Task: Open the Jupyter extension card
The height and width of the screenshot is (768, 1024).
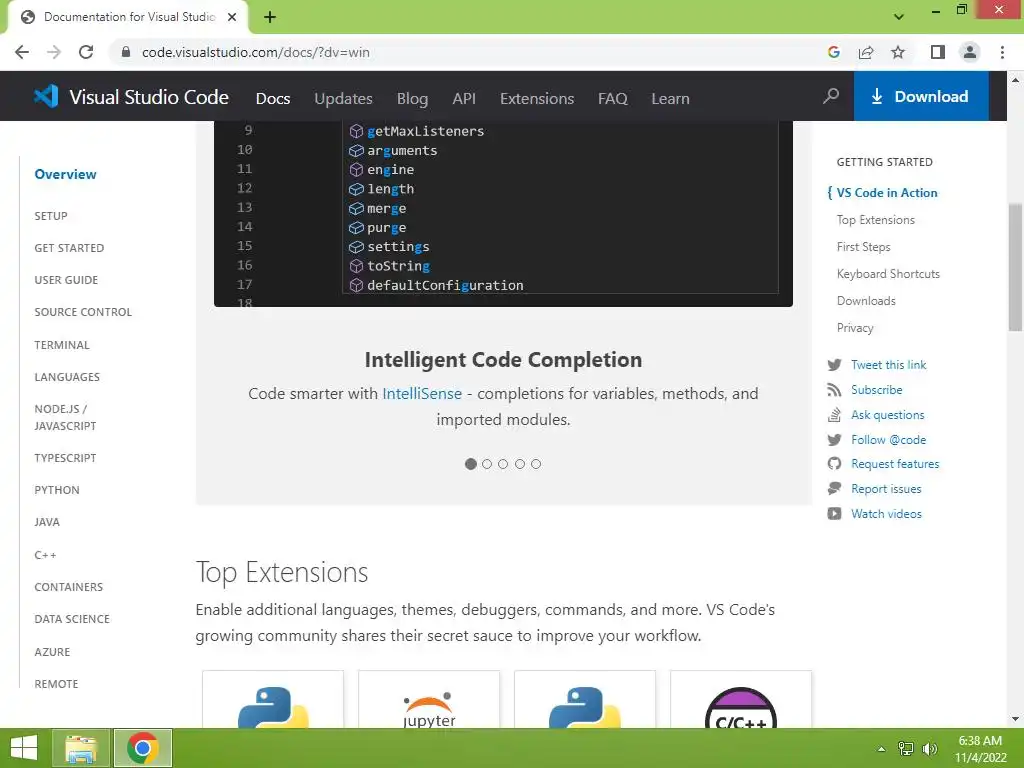Action: tap(429, 699)
